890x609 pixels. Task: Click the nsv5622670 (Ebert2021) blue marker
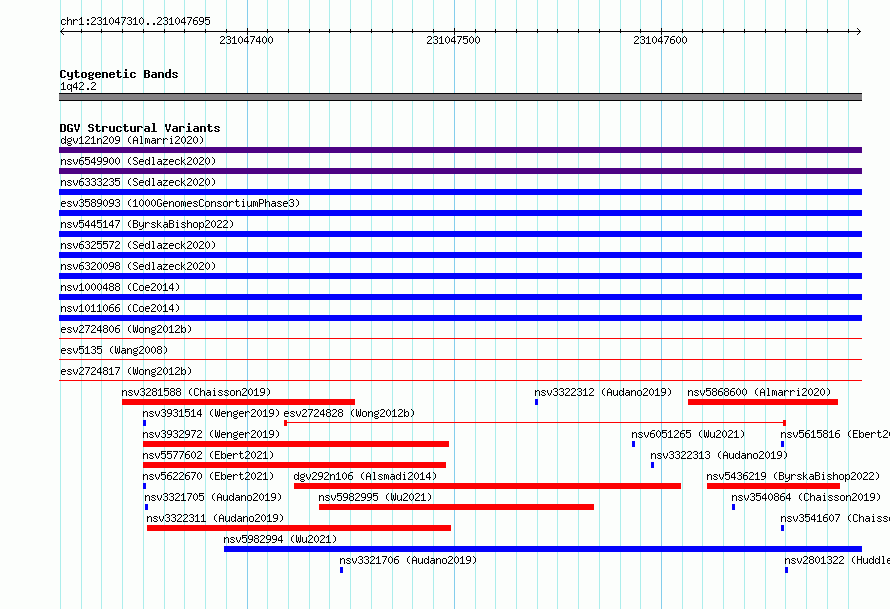(x=145, y=486)
